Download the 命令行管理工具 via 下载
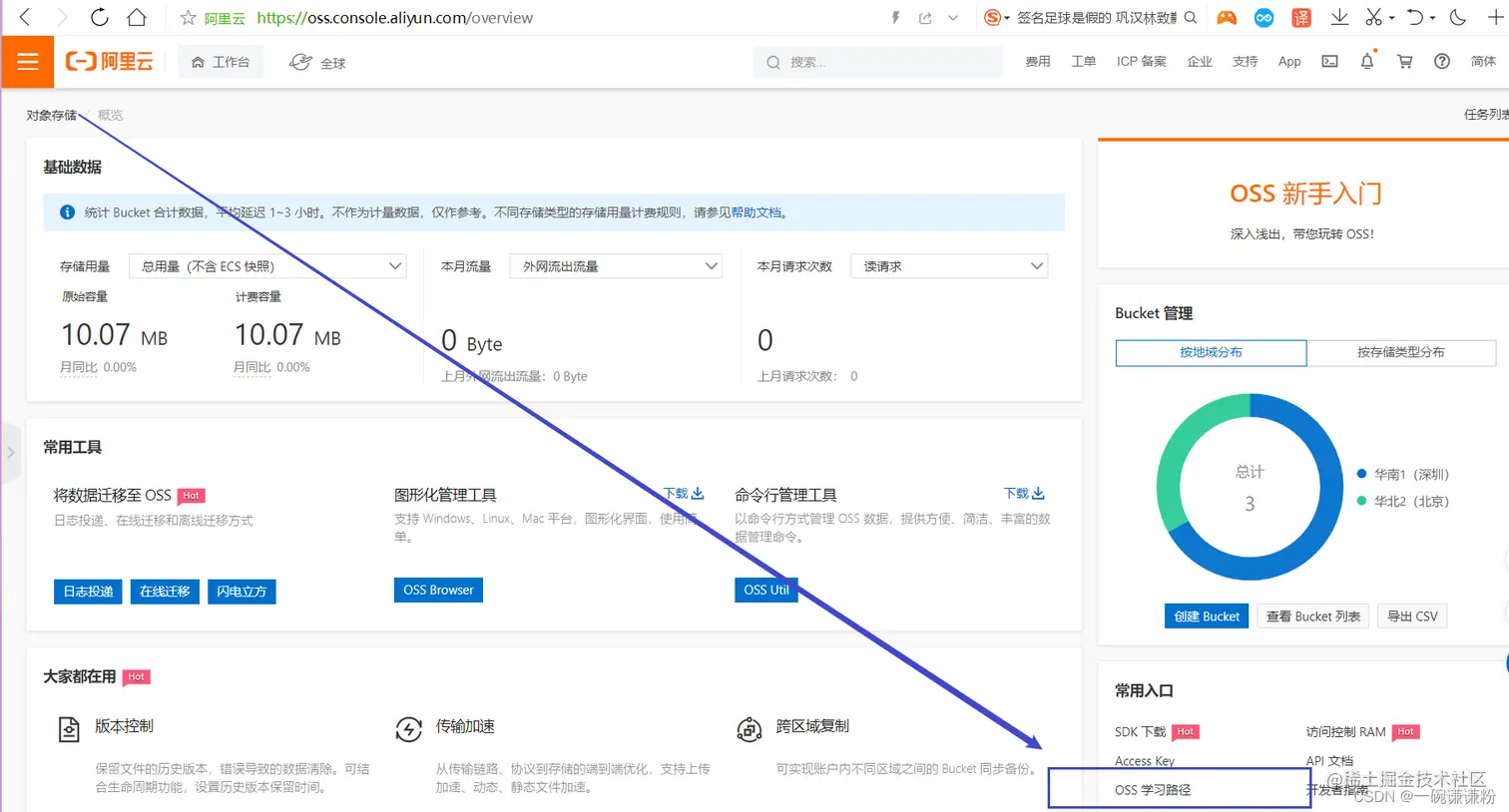Image resolution: width=1509 pixels, height=812 pixels. coord(1024,494)
